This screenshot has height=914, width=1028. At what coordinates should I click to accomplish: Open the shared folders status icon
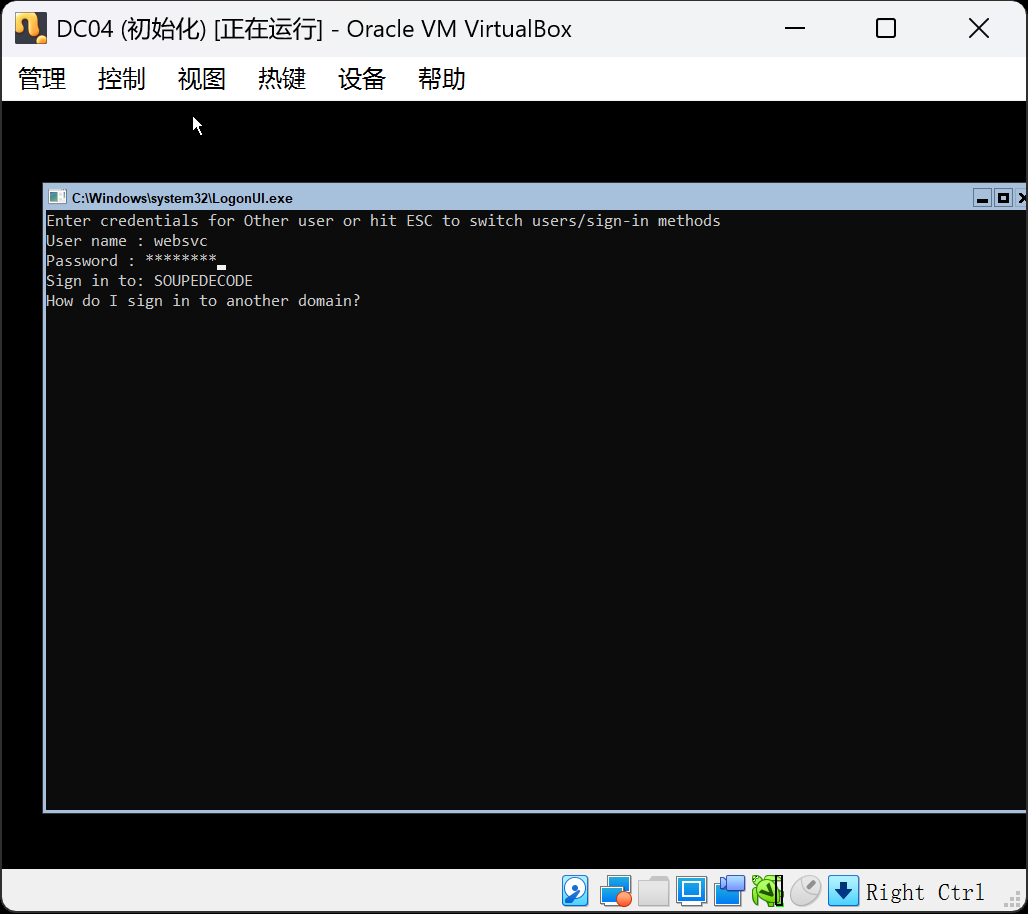coord(653,890)
